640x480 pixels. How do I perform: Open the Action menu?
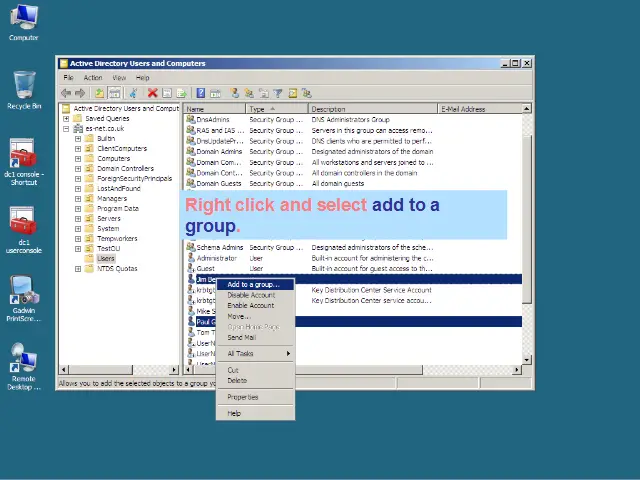click(x=92, y=77)
